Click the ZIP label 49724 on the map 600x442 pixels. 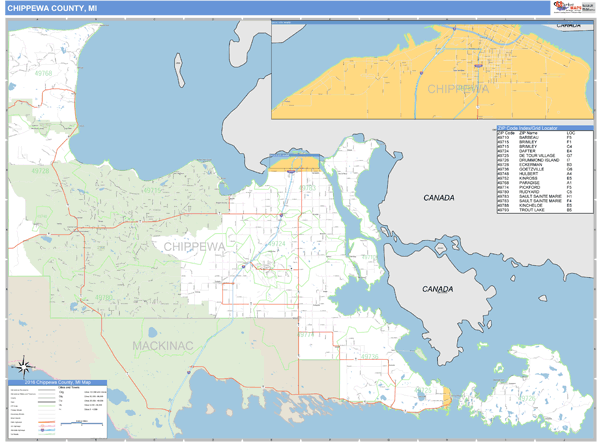pos(277,244)
